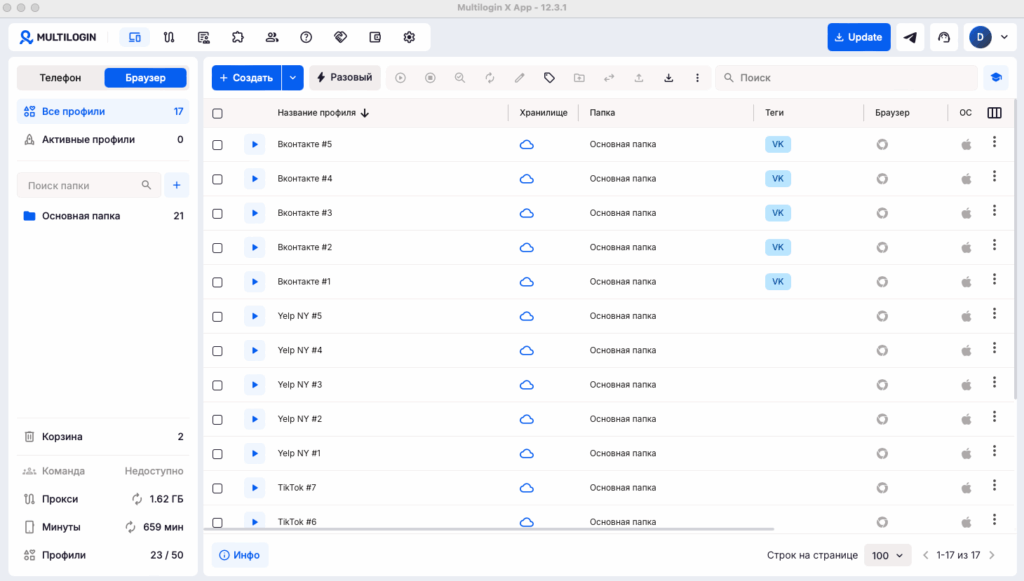
Task: Select Активные профили in sidebar
Action: 103,140
